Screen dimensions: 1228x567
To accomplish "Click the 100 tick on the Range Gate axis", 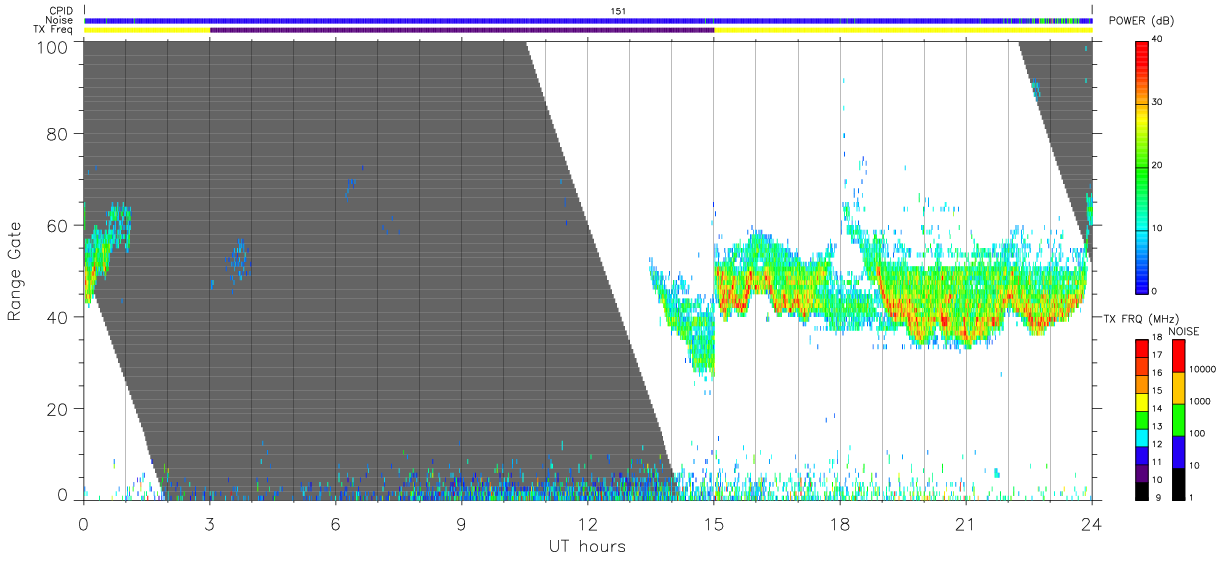I will 50,47.
